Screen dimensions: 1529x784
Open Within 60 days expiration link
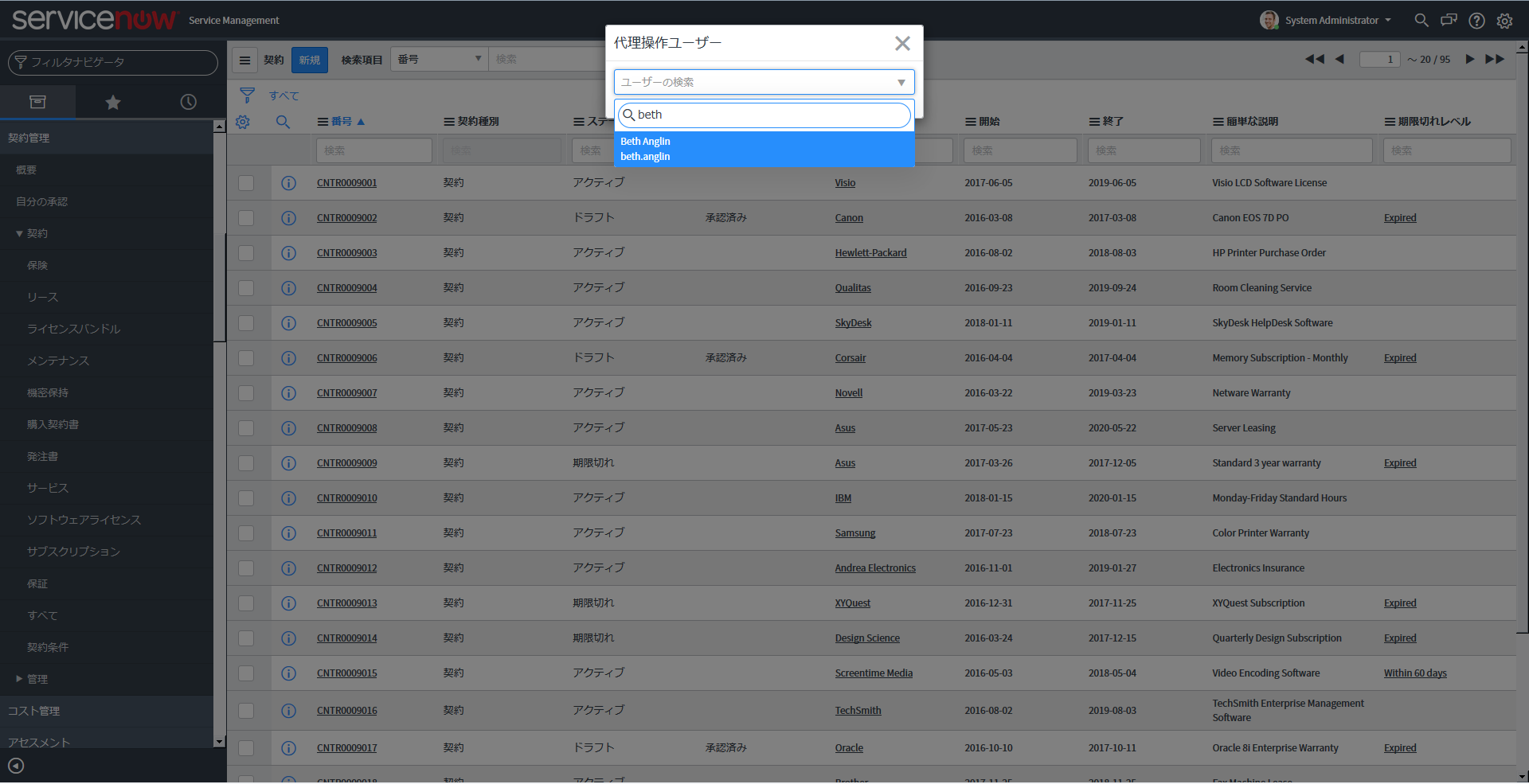click(1415, 673)
